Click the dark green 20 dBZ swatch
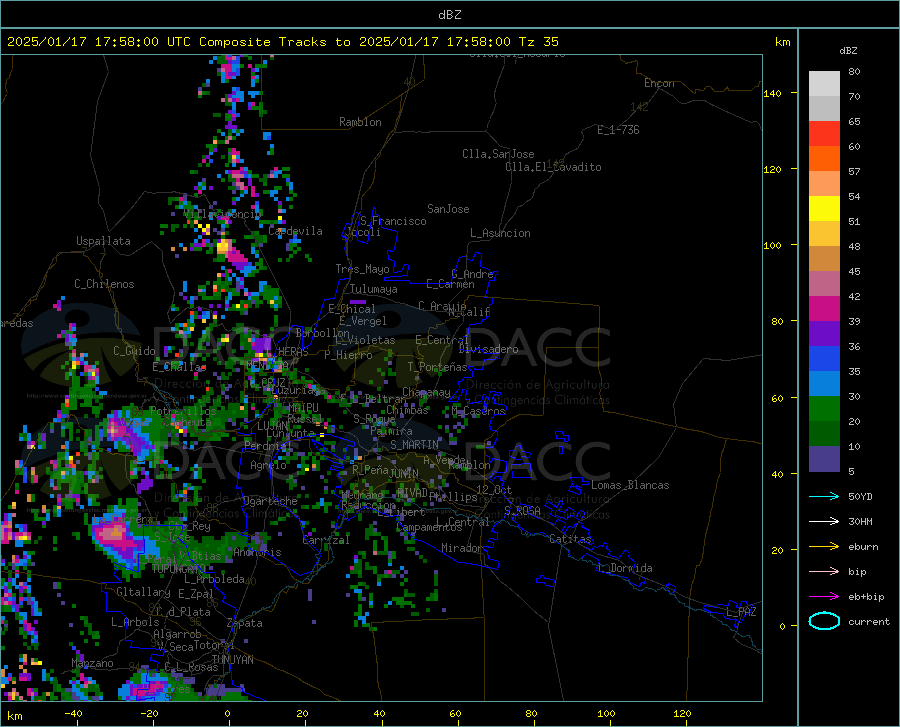 tap(824, 434)
